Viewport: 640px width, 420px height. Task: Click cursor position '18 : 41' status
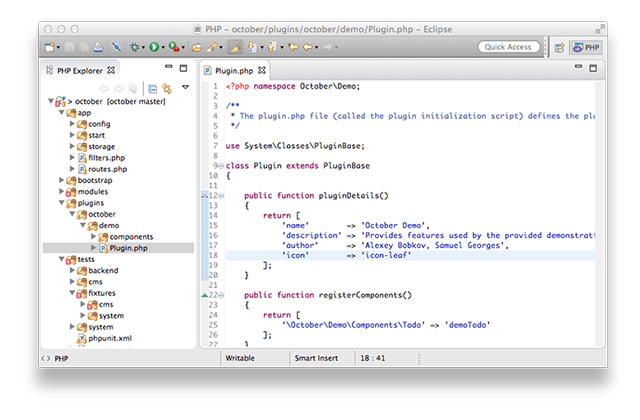pos(372,358)
